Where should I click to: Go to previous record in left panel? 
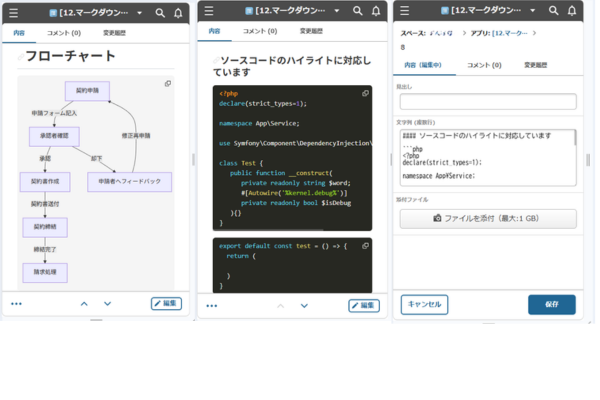[84, 304]
